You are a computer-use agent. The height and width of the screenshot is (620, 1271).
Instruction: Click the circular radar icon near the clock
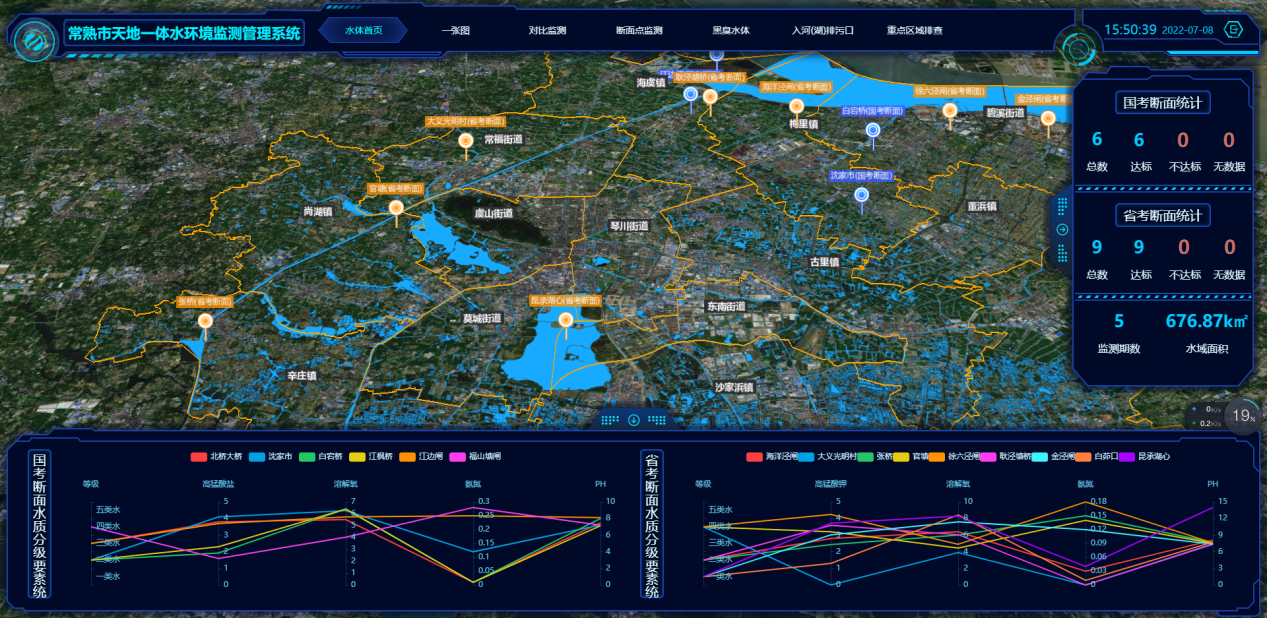(1079, 47)
